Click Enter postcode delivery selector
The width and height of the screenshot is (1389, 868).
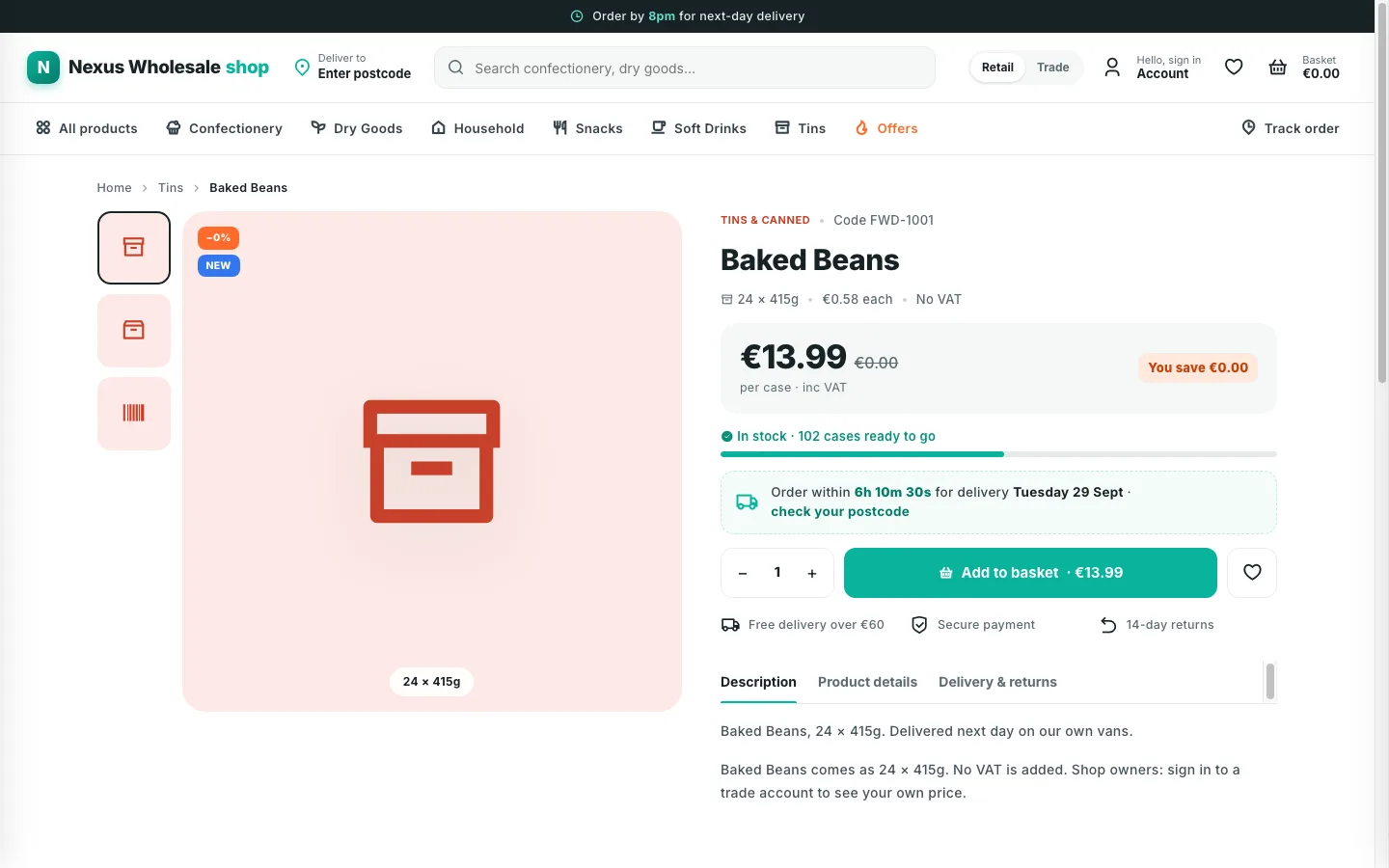[353, 67]
